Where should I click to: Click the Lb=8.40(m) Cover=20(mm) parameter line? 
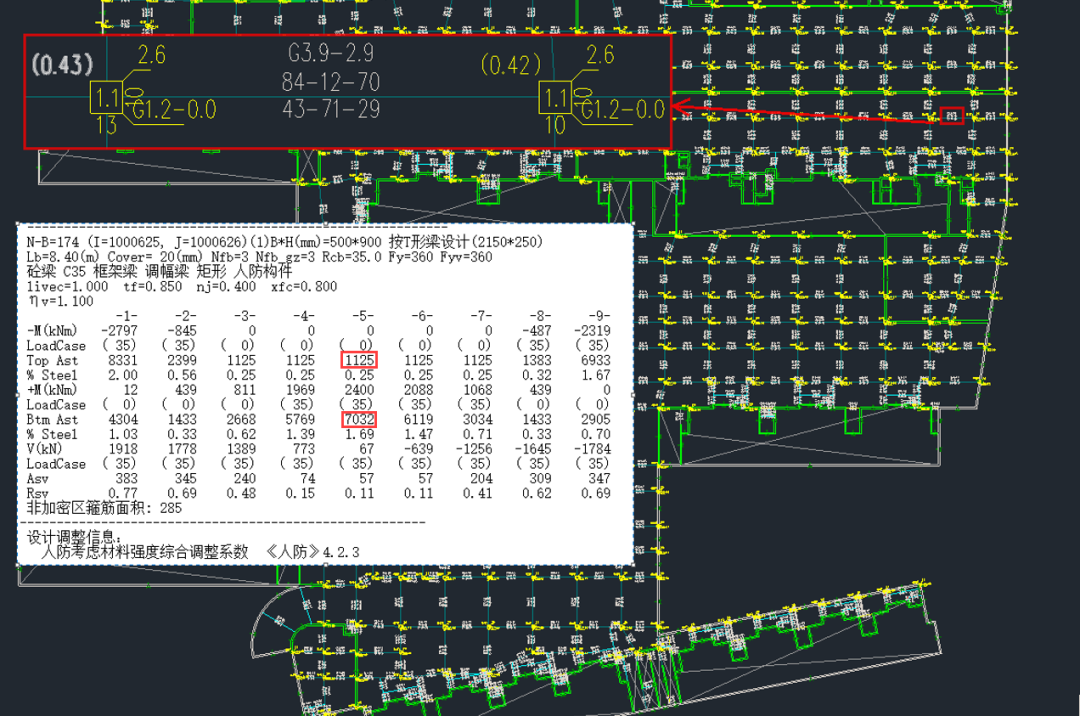260,257
